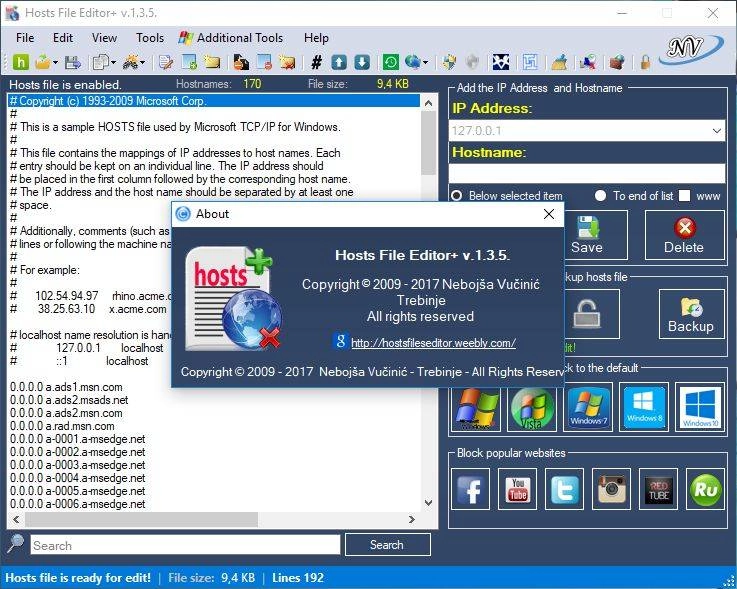Expand the open-folder toolbar dropdown arrow
The height and width of the screenshot is (589, 737).
[55, 62]
